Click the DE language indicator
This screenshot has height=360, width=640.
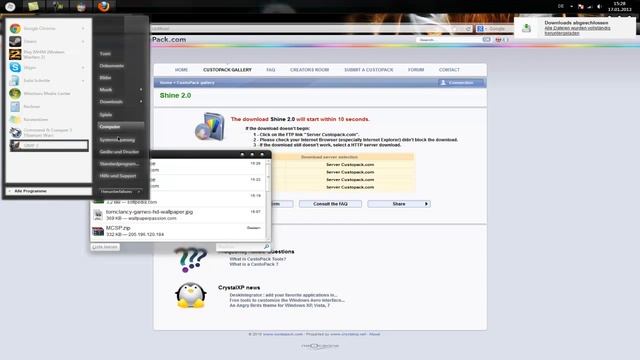561,6
